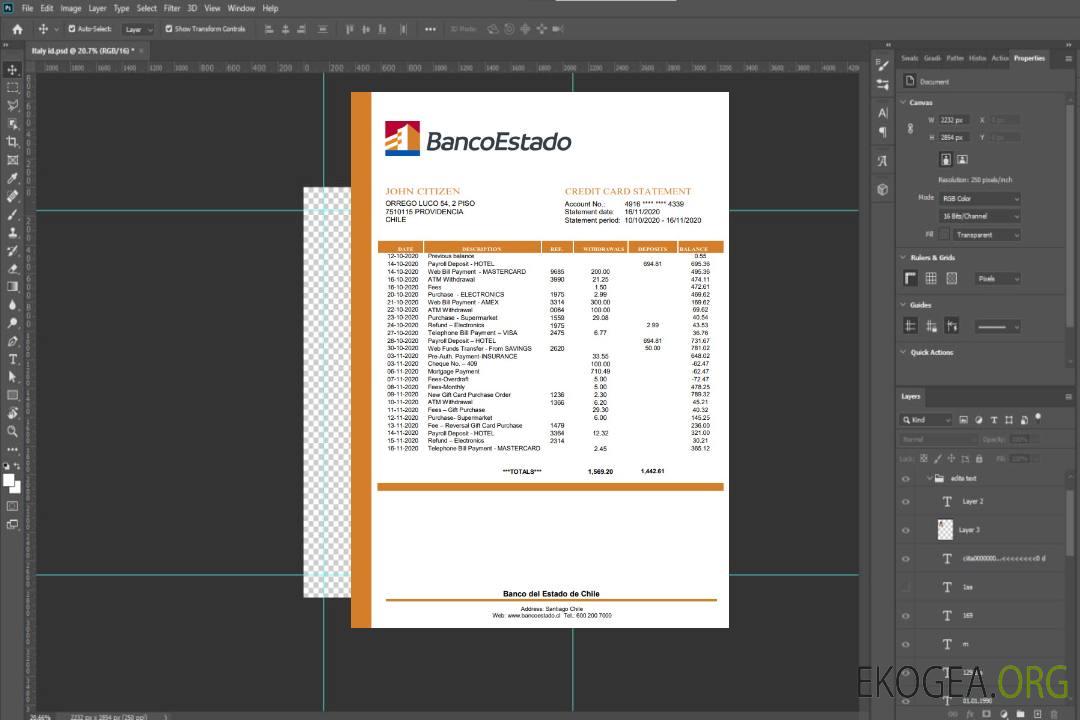
Task: Hide the 'Layer 2' text layer
Action: [906, 502]
